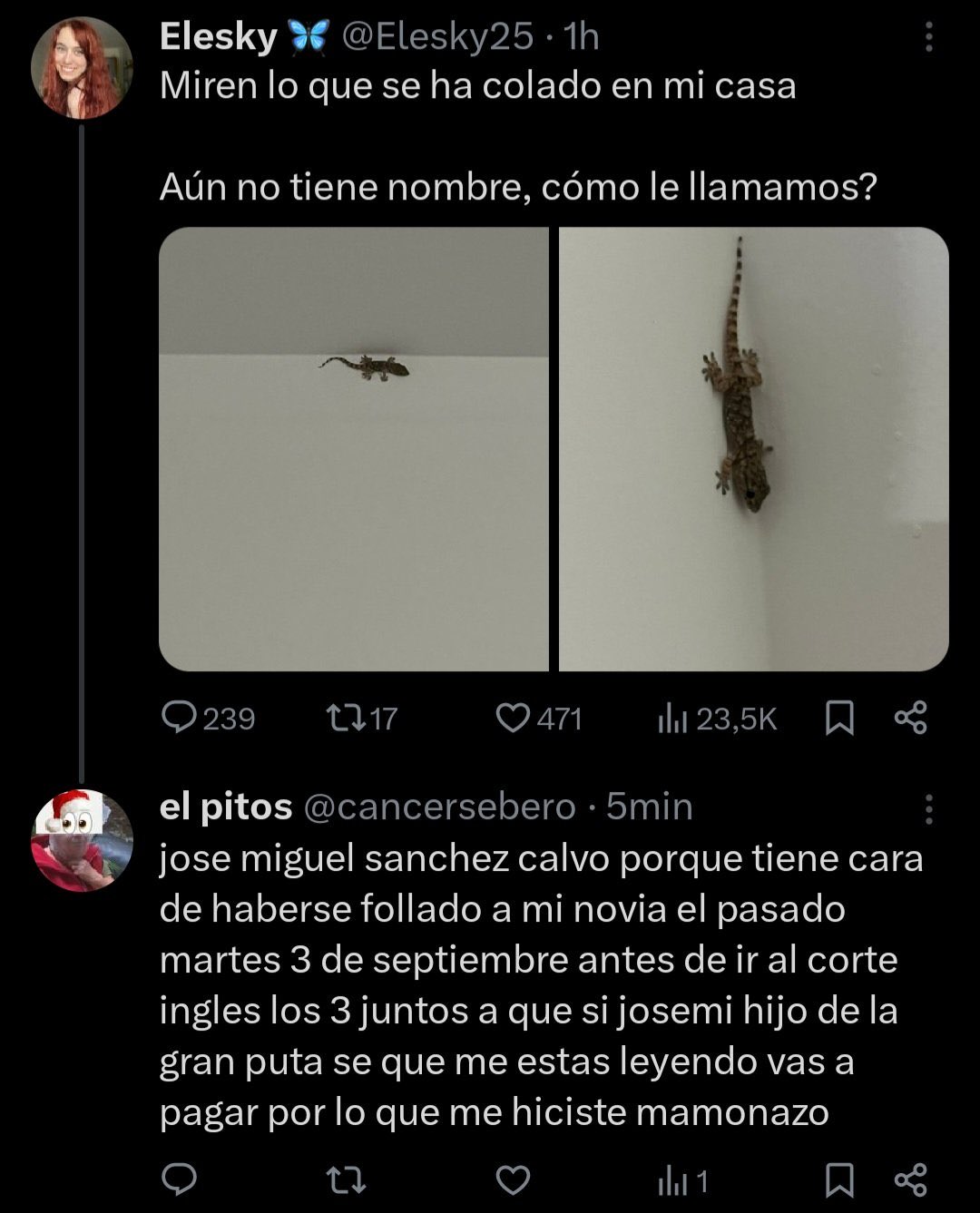The height and width of the screenshot is (1213, 980).
Task: Retweet Elesky's gecko tweet
Action: click(346, 719)
